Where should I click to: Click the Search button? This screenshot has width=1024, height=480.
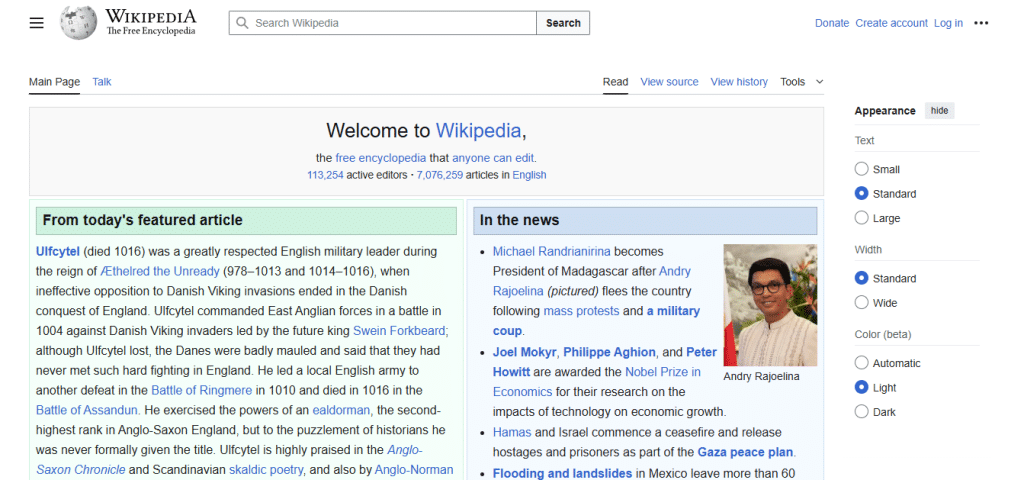(563, 23)
